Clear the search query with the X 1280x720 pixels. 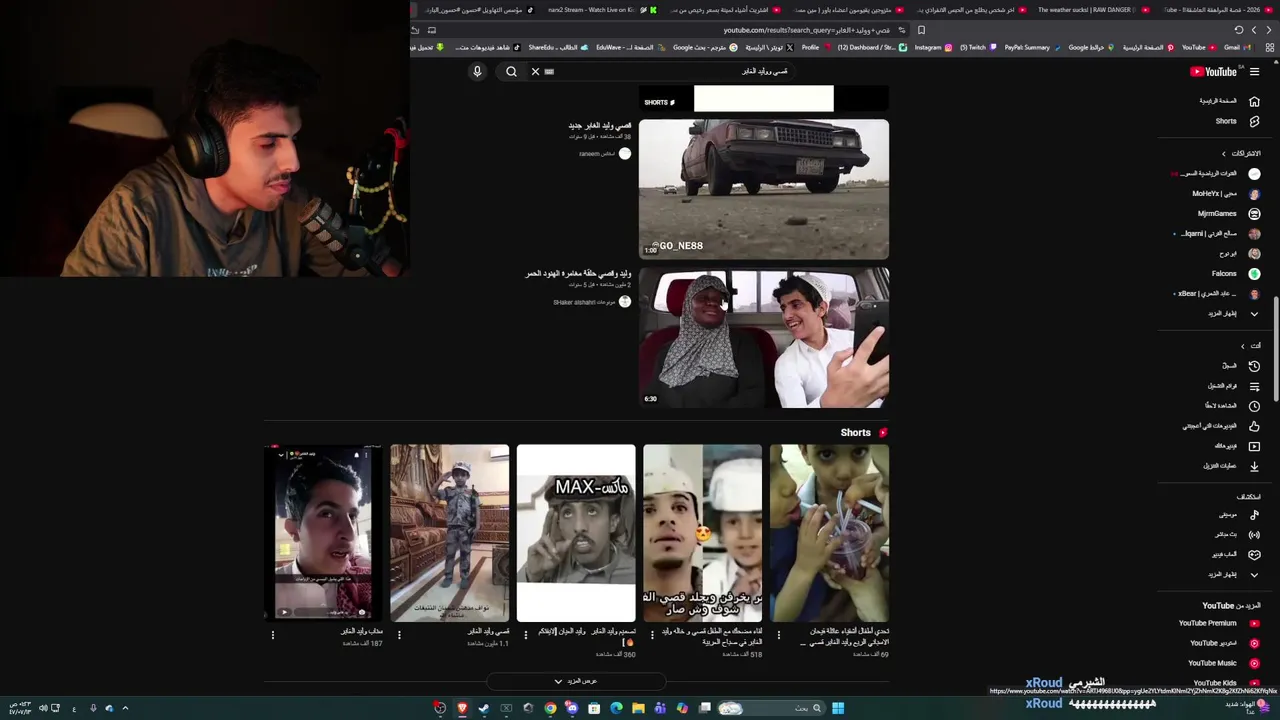[535, 71]
